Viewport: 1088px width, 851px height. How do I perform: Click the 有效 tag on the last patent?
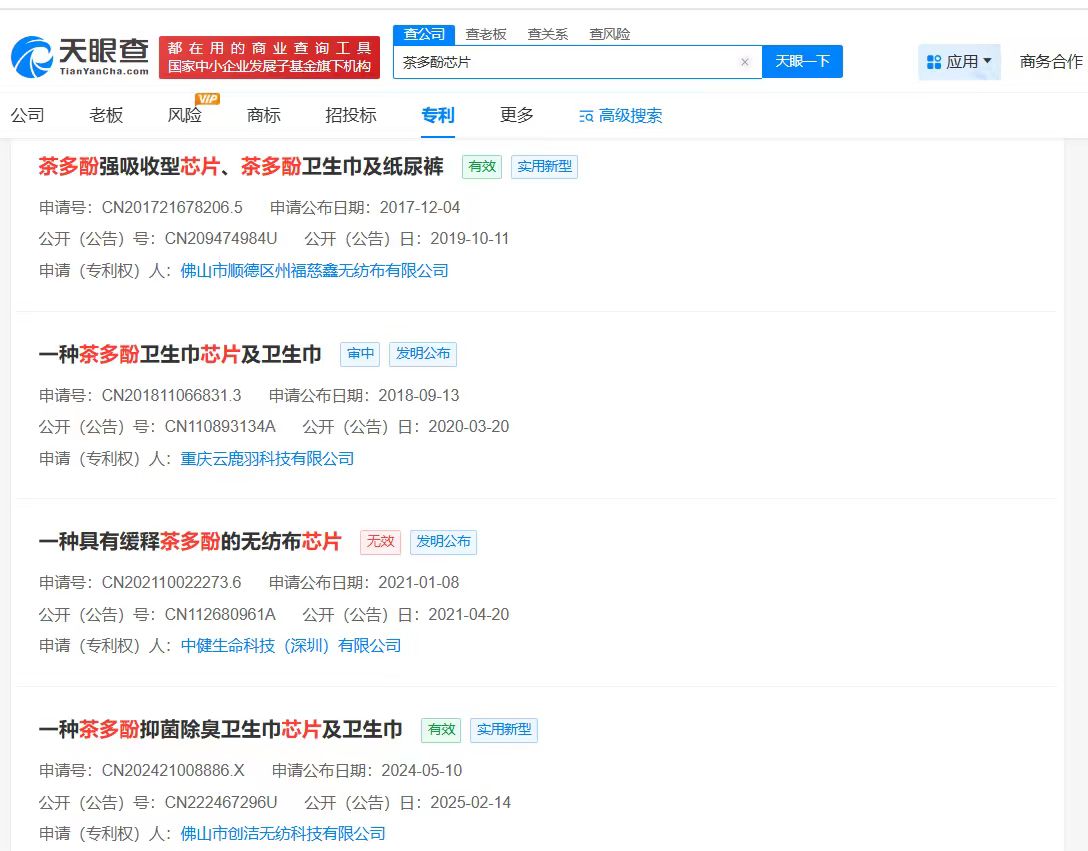coord(441,730)
